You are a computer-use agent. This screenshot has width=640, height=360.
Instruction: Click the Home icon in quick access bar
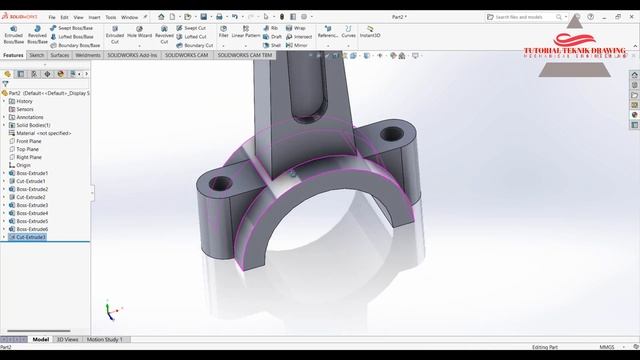(x=161, y=17)
